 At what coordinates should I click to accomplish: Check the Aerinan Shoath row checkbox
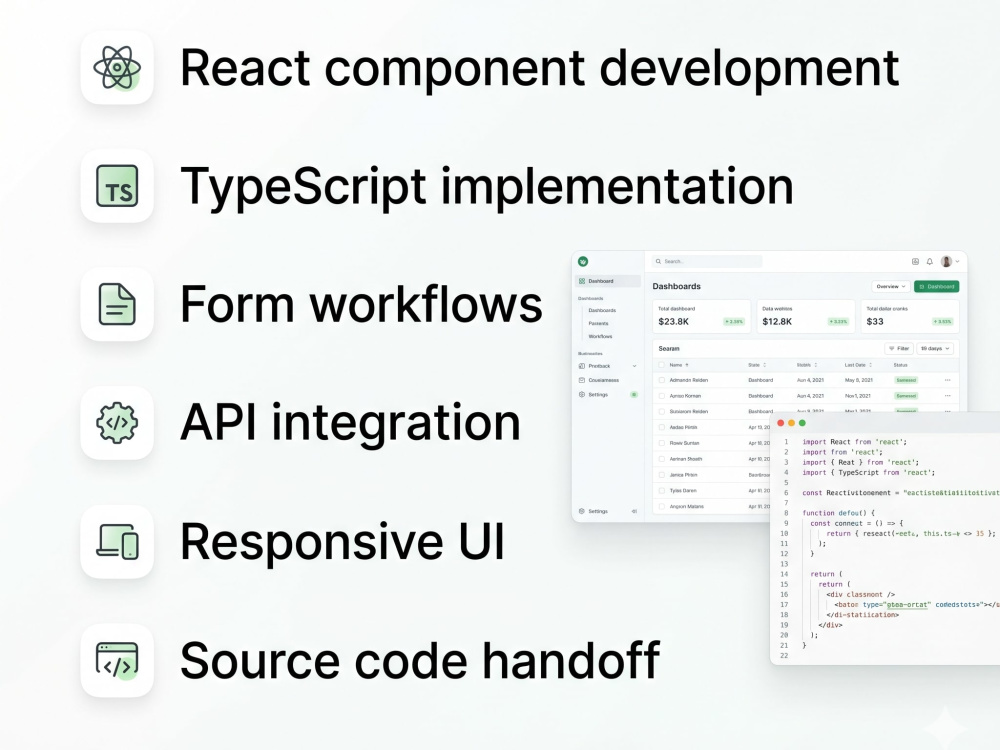661,459
